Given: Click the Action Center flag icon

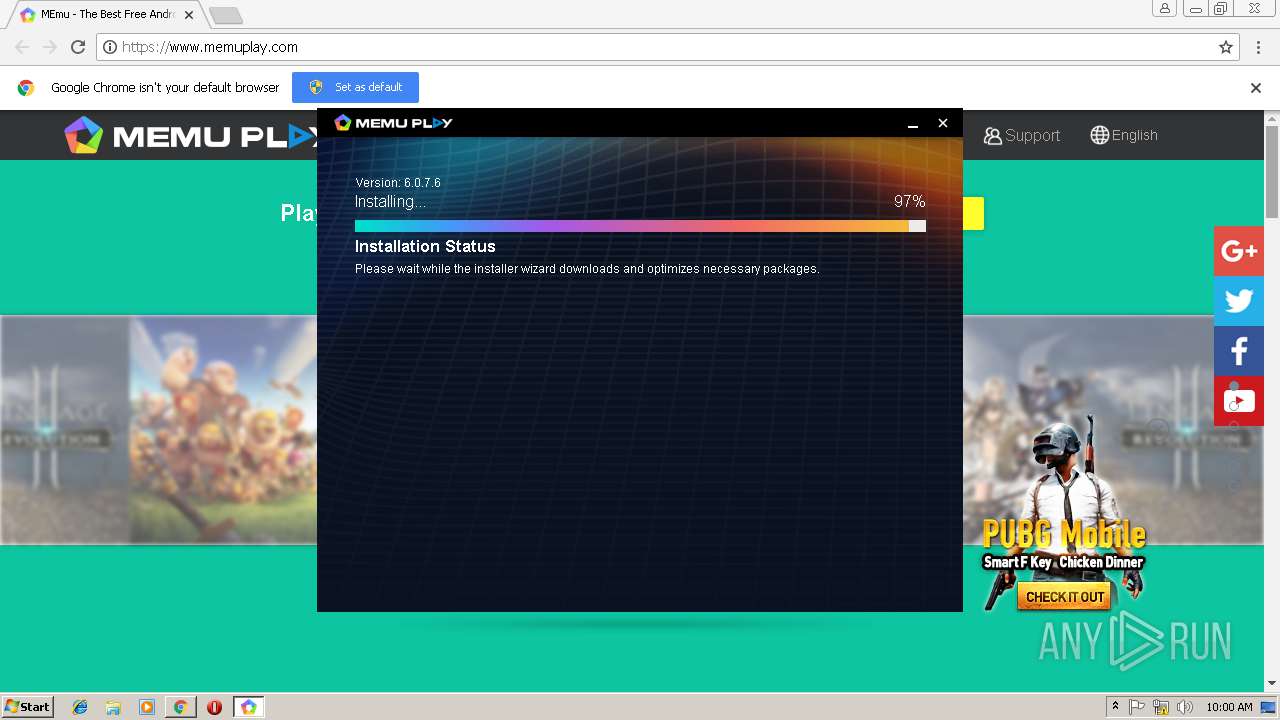Looking at the screenshot, I should (1137, 707).
